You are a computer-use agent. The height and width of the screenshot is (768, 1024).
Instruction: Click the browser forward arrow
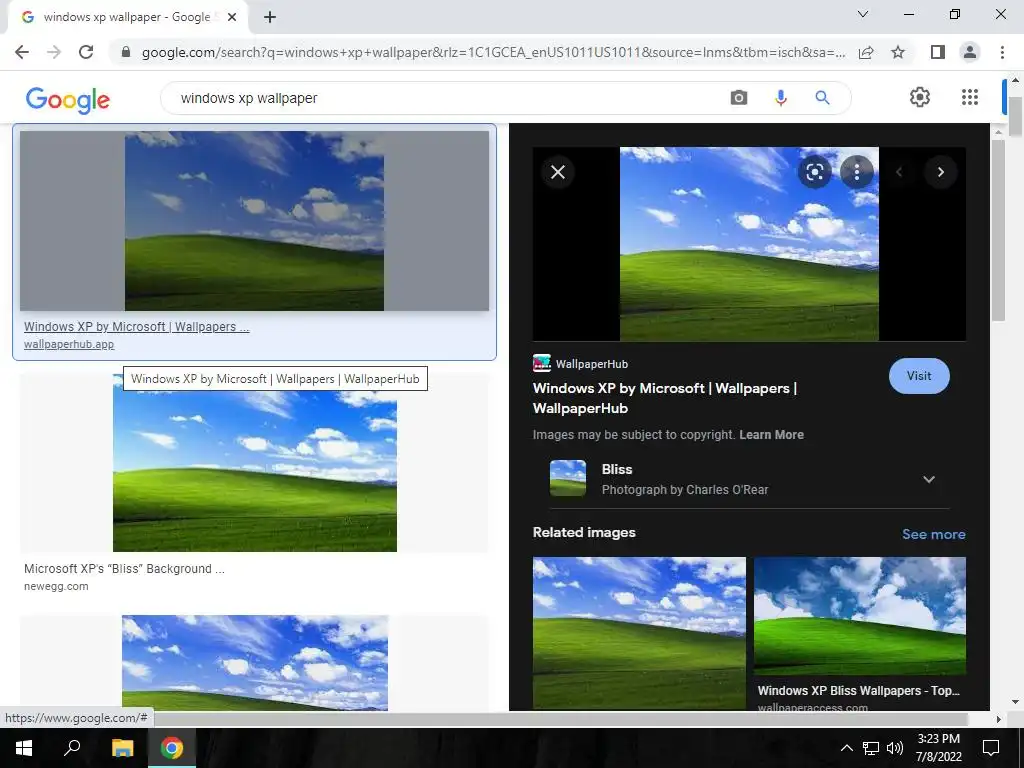[x=54, y=52]
